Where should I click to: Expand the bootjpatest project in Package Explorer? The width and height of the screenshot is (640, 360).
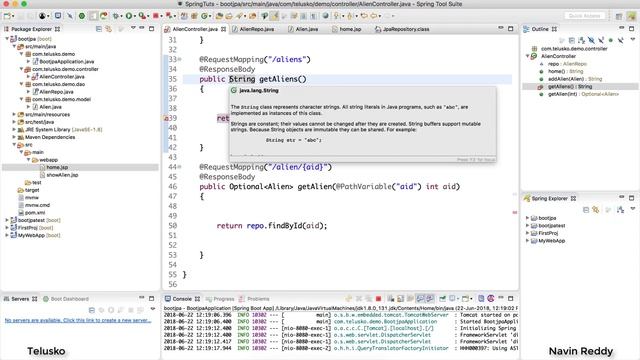[7, 220]
